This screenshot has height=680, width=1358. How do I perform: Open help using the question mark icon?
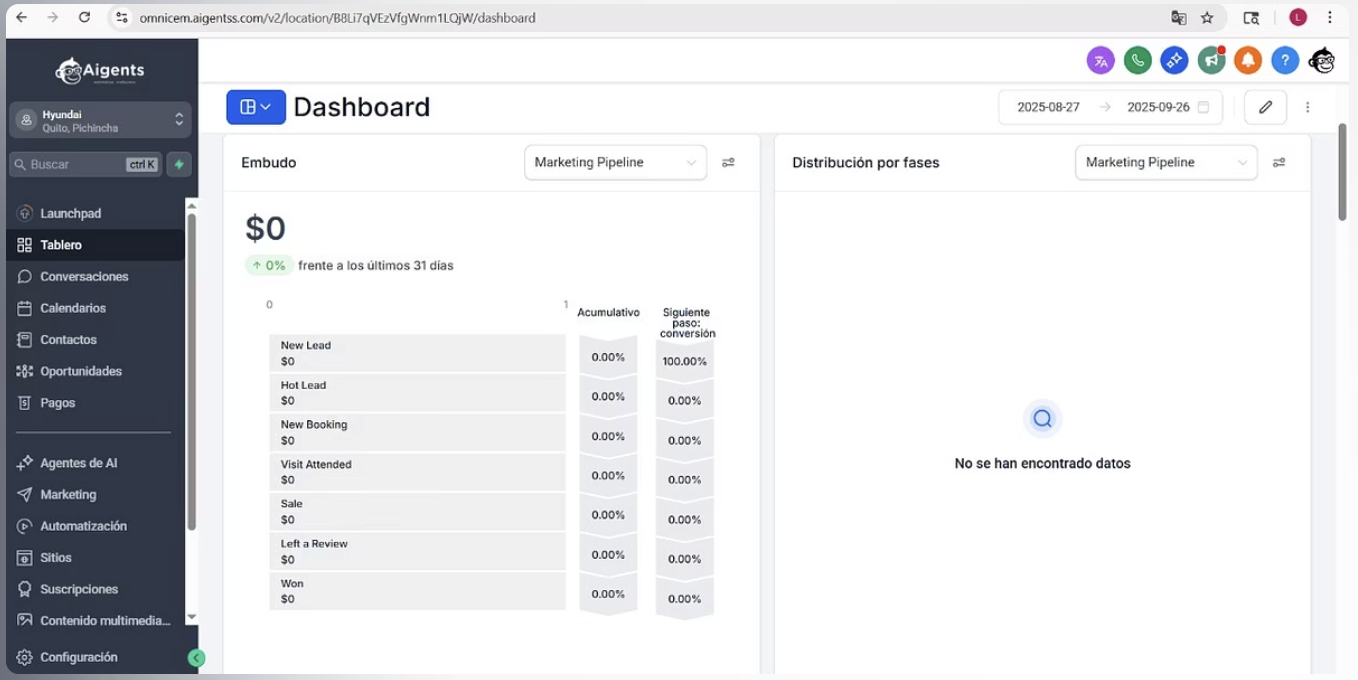tap(1285, 60)
